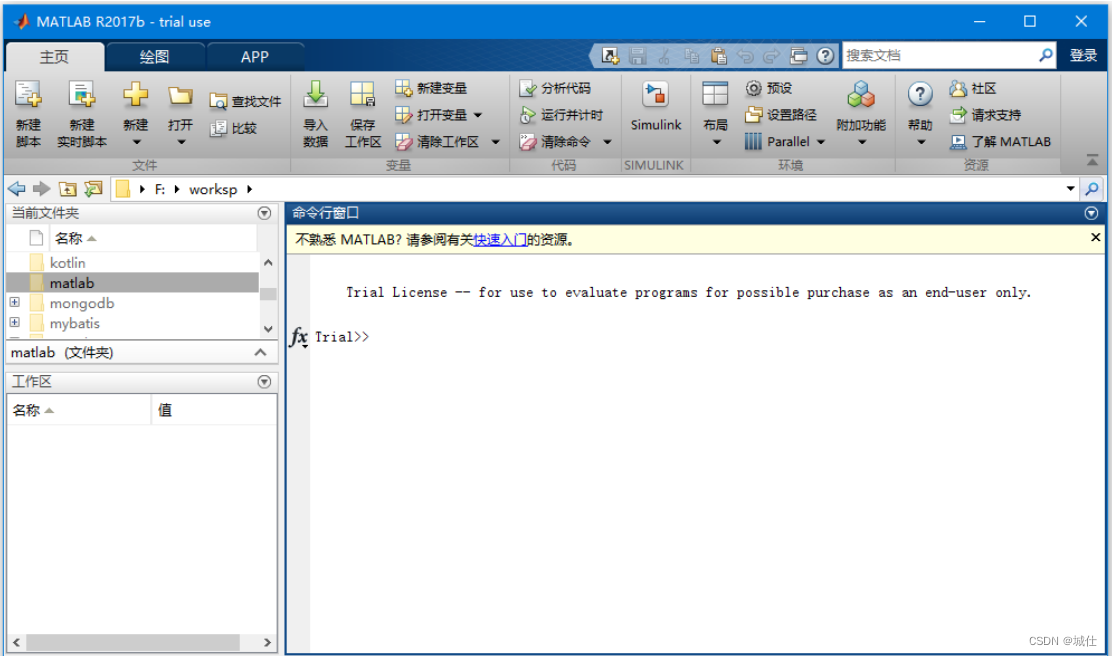Open the 清除命令 dropdown arrow
1112x656 pixels.
(607, 142)
